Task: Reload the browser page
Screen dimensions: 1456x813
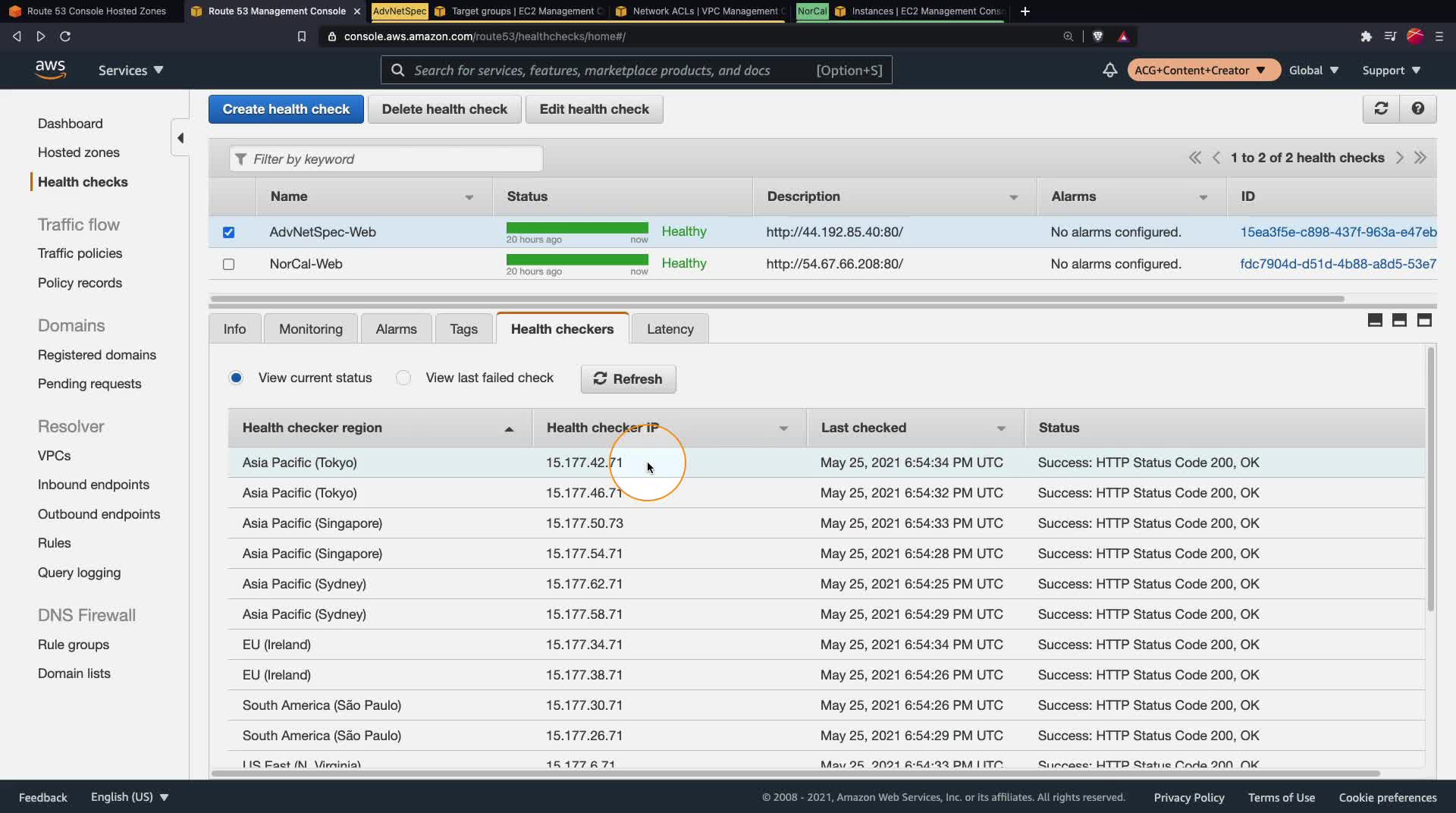Action: click(65, 36)
